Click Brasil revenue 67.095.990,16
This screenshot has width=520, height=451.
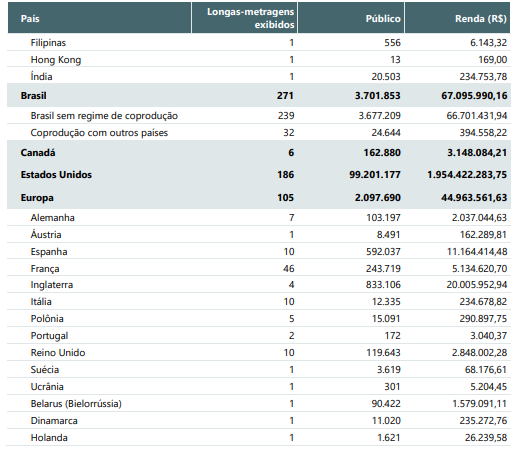474,96
